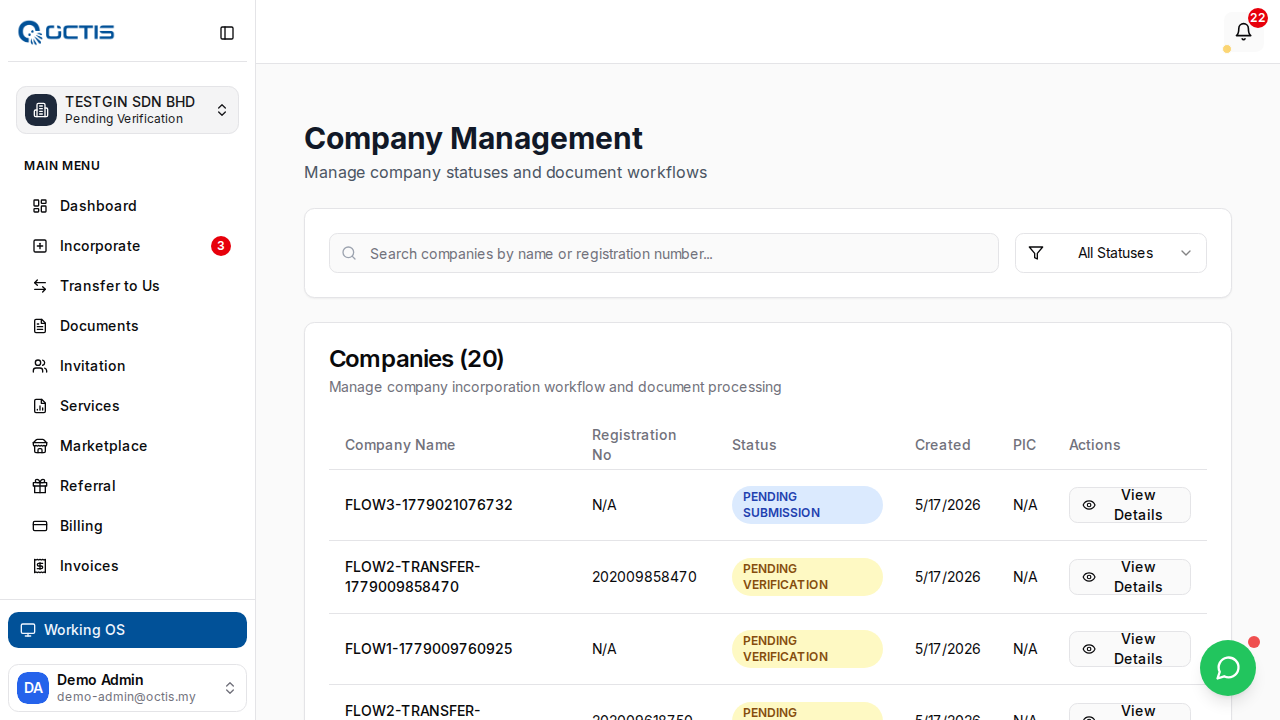Click the Services file icon
This screenshot has height=720, width=1280.
pyautogui.click(x=40, y=406)
